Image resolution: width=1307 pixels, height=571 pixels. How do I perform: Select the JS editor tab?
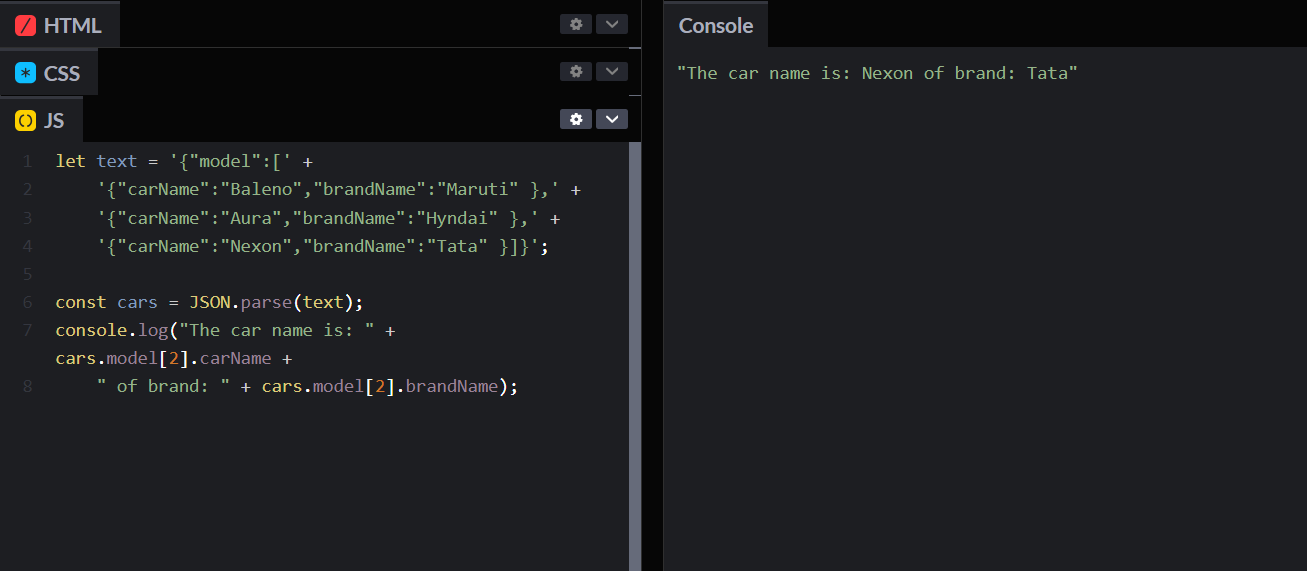click(x=41, y=120)
